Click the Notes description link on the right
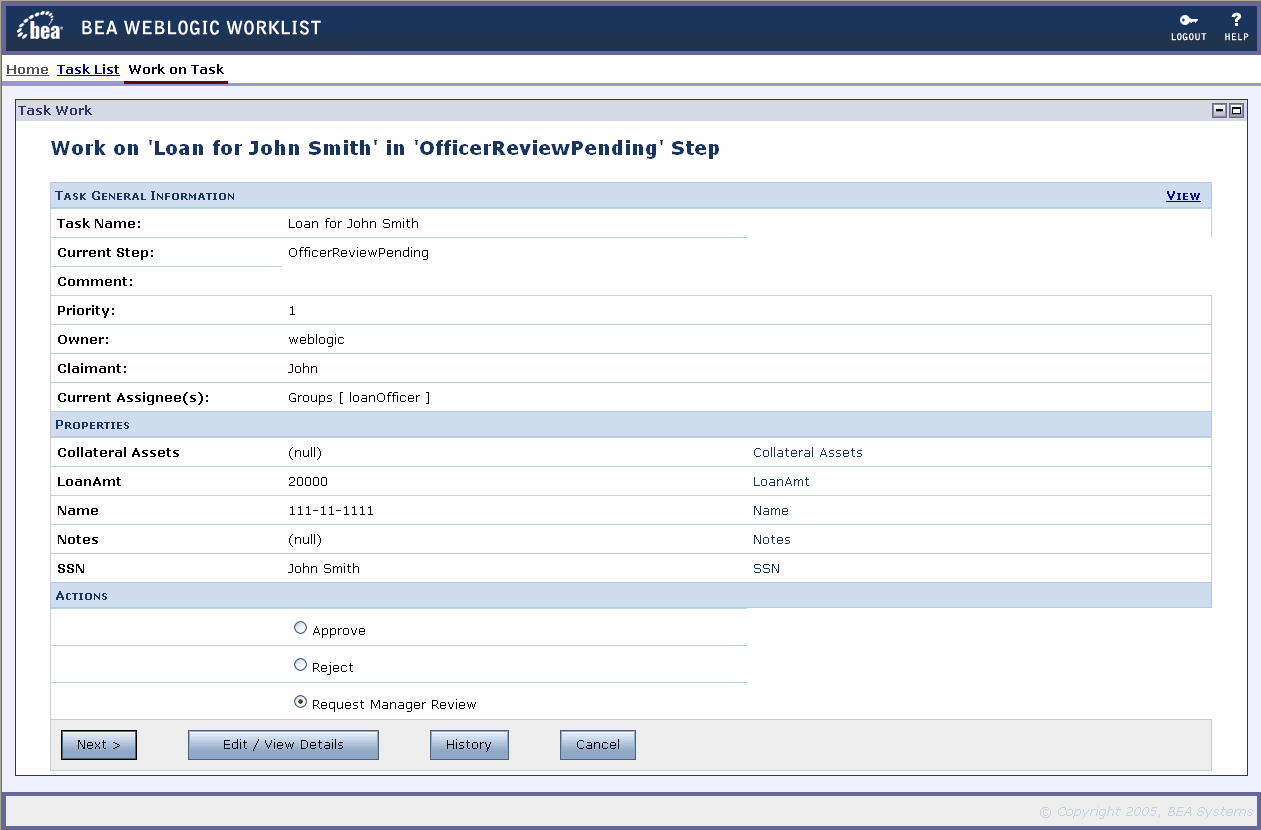 point(772,539)
